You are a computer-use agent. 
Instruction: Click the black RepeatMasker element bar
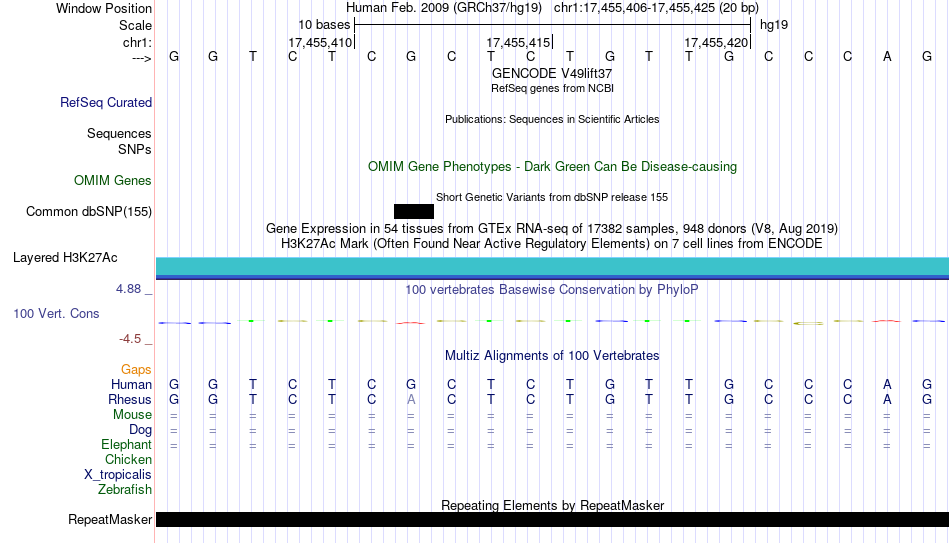pyautogui.click(x=553, y=519)
